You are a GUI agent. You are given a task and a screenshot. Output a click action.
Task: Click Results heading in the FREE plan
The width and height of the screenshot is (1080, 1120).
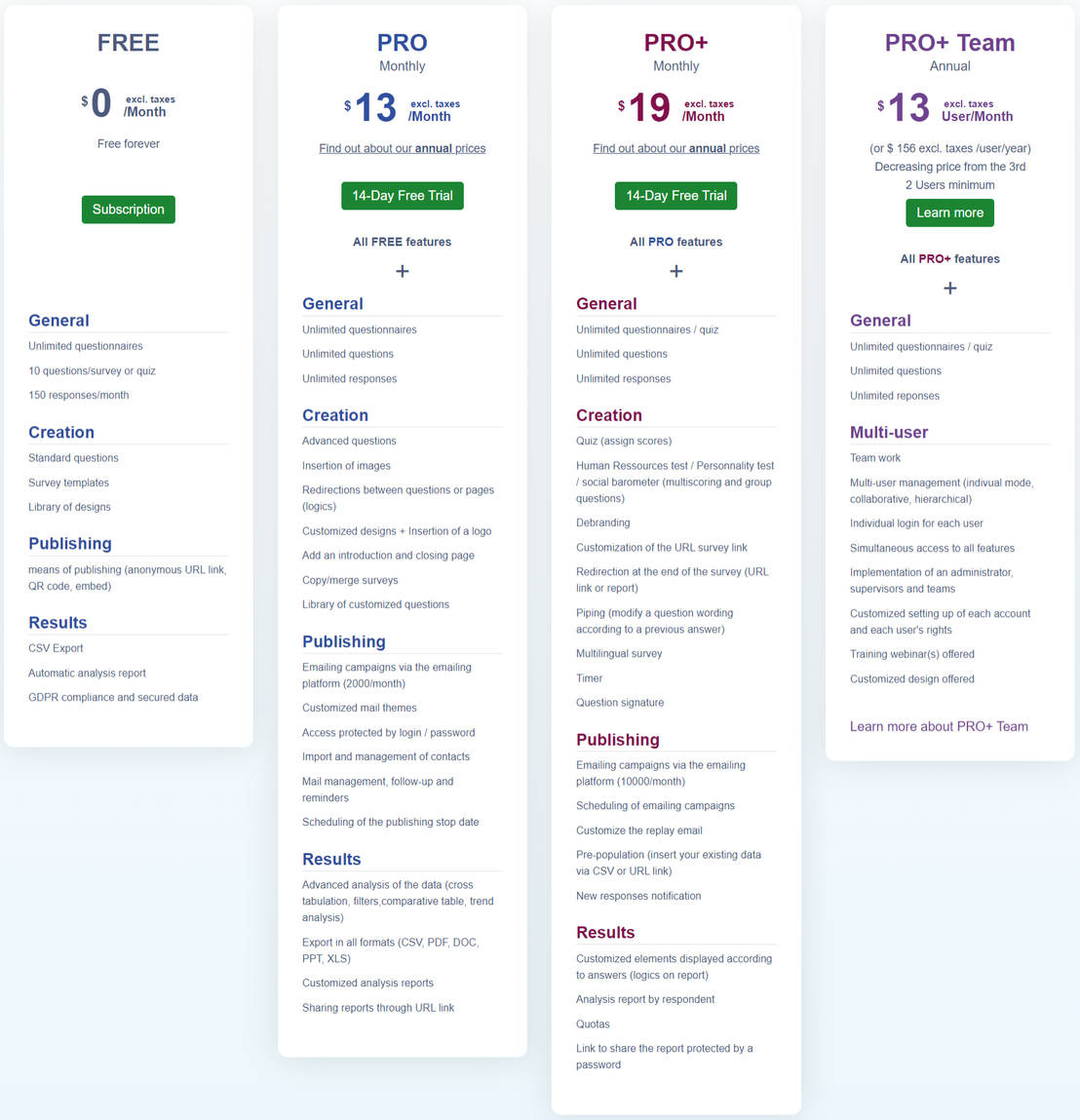(58, 623)
